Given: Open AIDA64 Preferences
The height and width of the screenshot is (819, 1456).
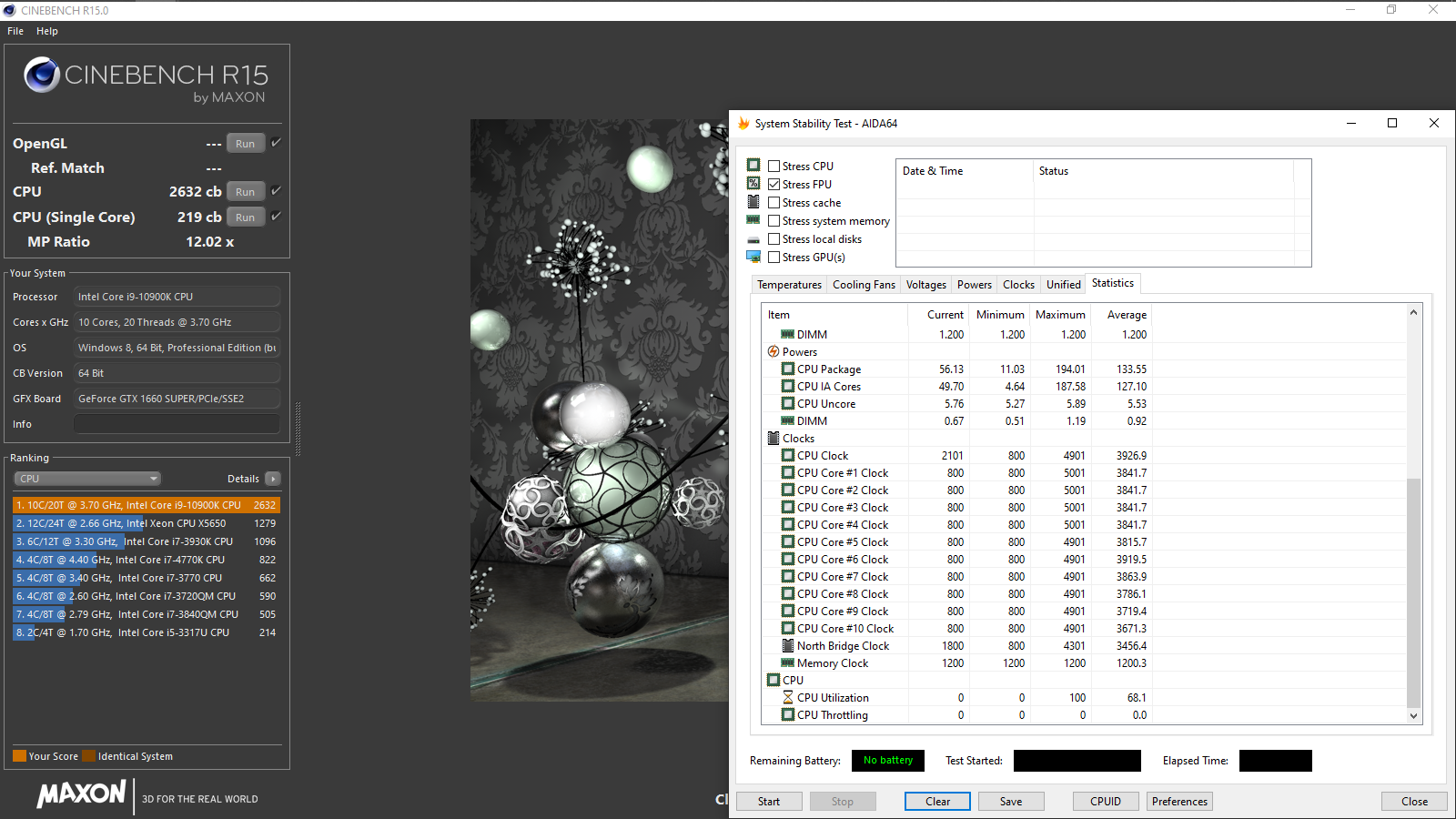Looking at the screenshot, I should click(1179, 802).
